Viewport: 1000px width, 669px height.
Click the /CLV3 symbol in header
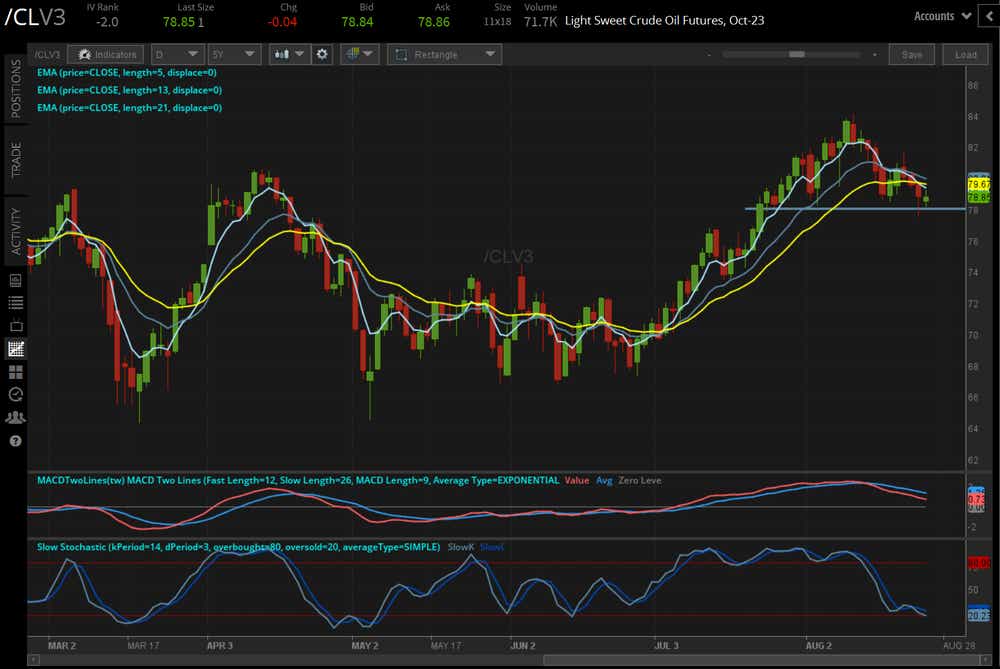pyautogui.click(x=35, y=17)
